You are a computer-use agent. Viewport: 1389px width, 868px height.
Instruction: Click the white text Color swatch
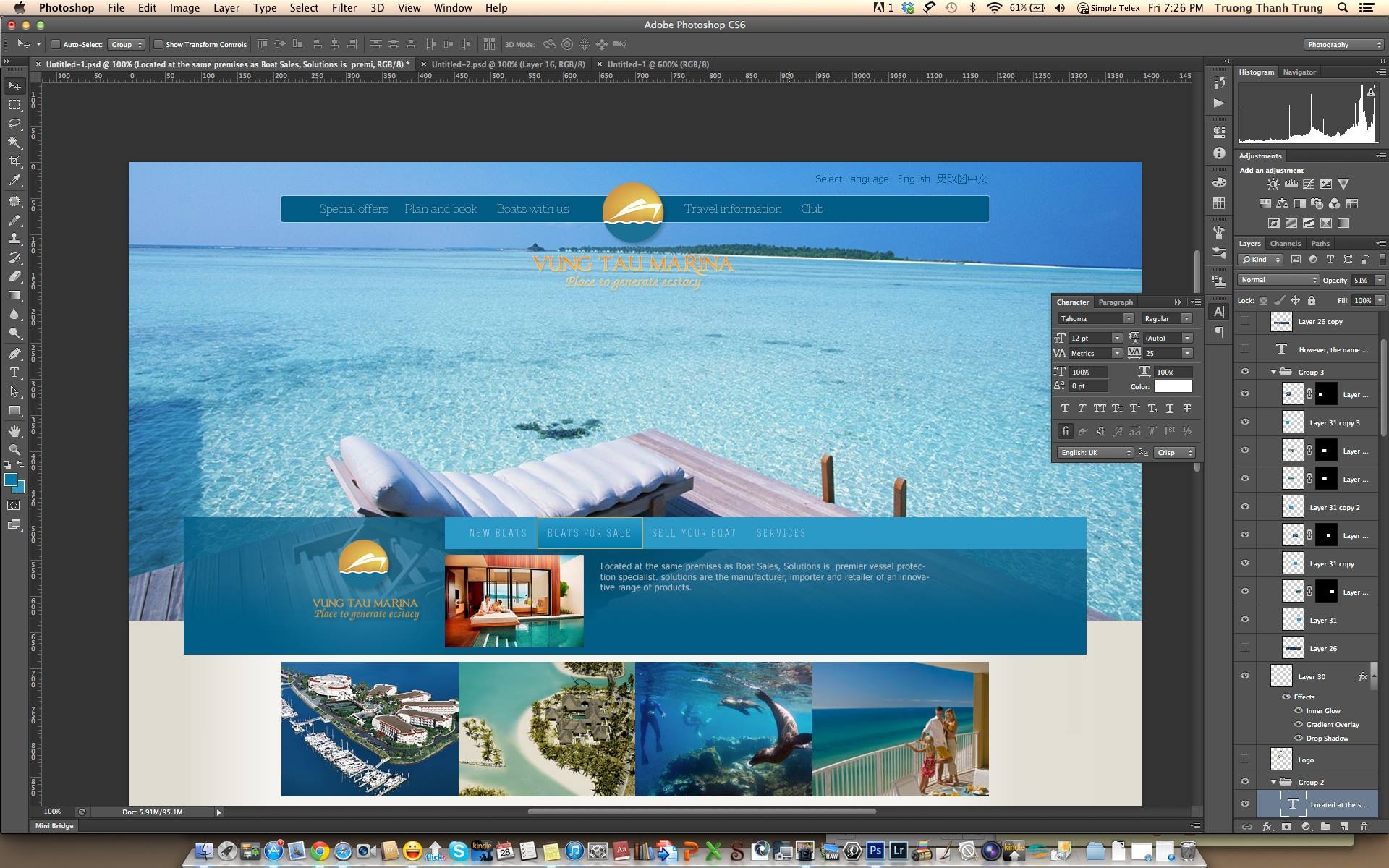(x=1173, y=387)
